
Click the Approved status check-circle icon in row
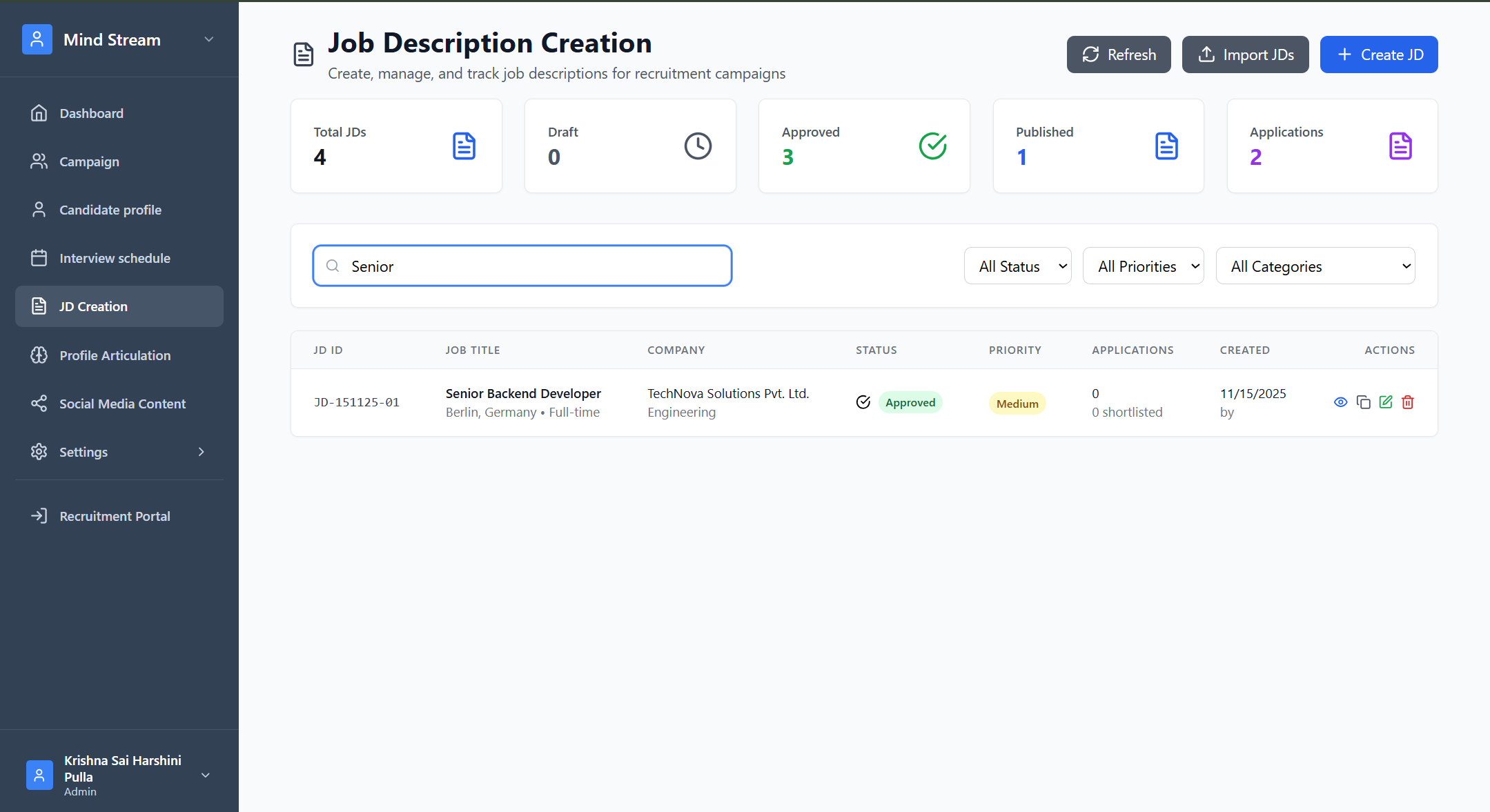coord(863,402)
